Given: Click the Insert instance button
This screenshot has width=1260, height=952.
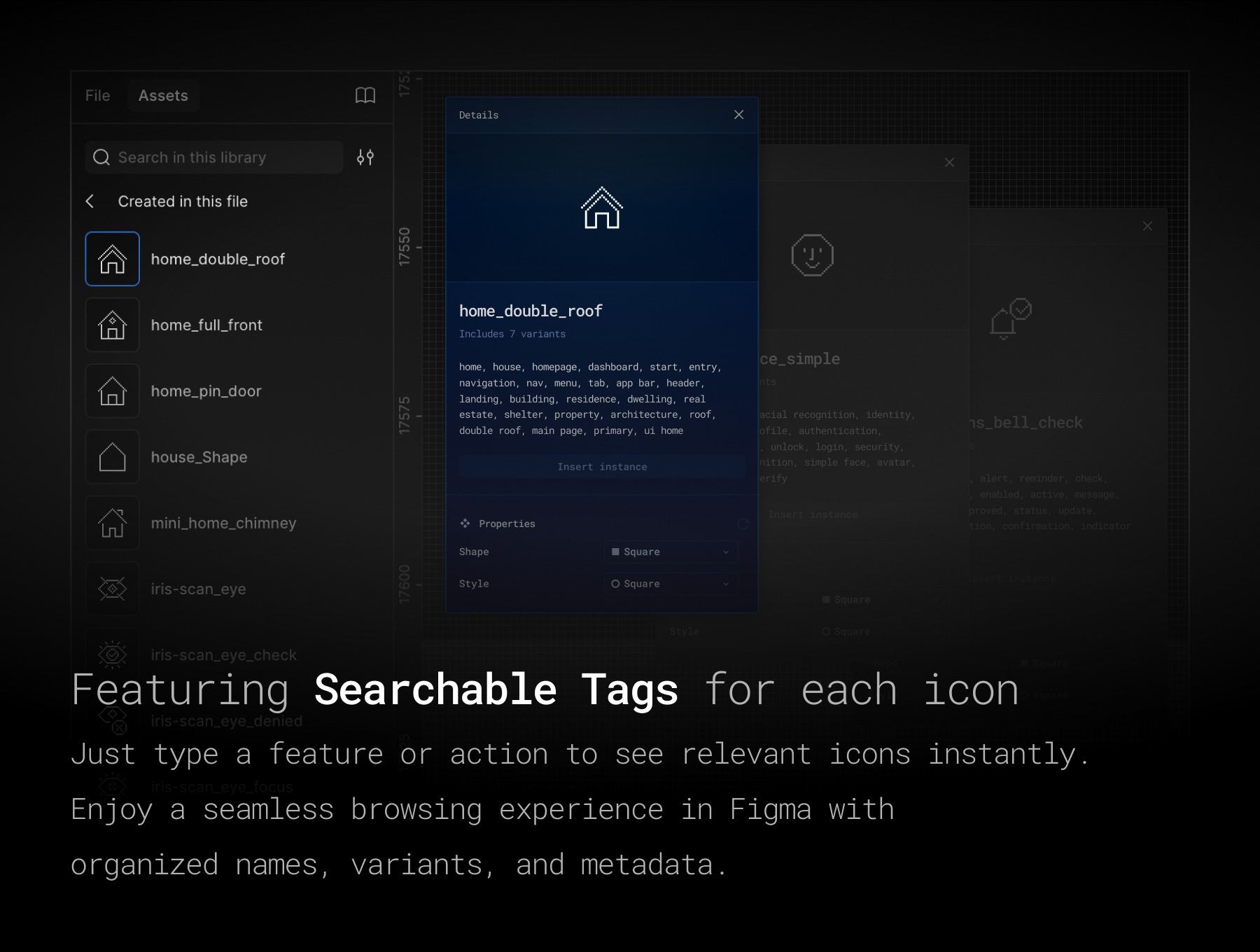Looking at the screenshot, I should (601, 466).
